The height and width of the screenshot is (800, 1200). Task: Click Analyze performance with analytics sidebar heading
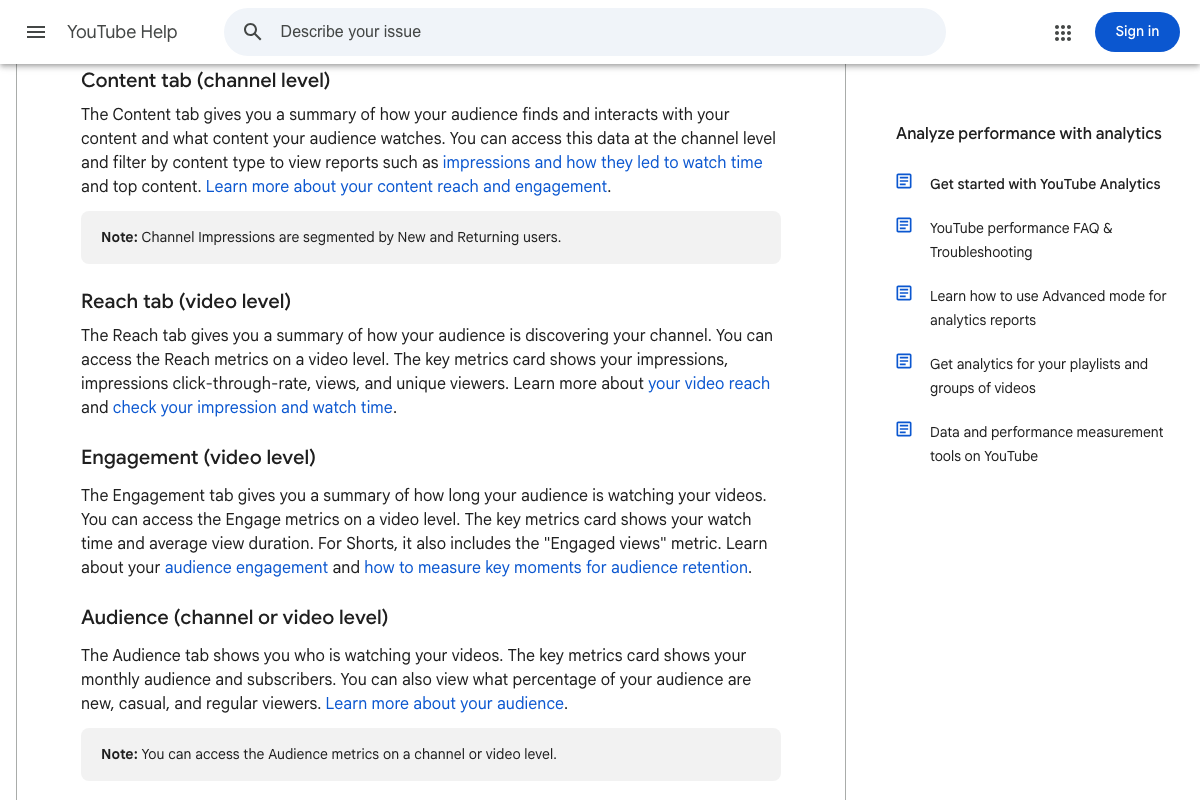1029,133
